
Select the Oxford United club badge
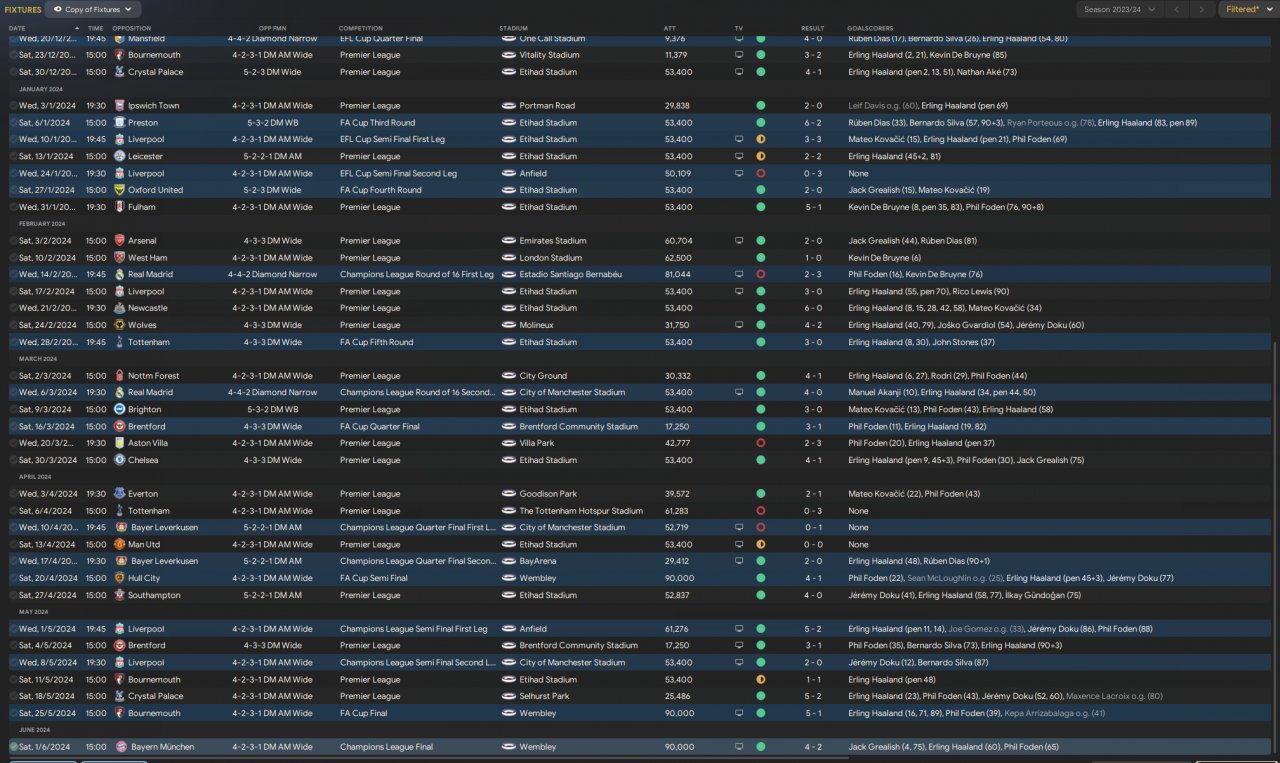(x=119, y=190)
